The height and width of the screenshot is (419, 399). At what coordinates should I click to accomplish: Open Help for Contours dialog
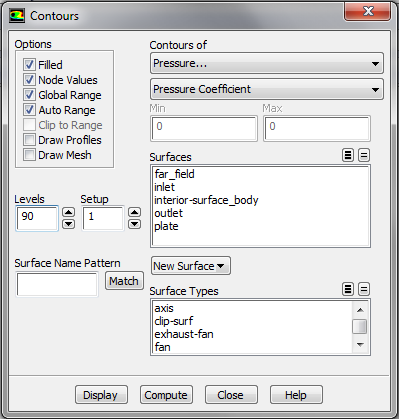point(296,395)
